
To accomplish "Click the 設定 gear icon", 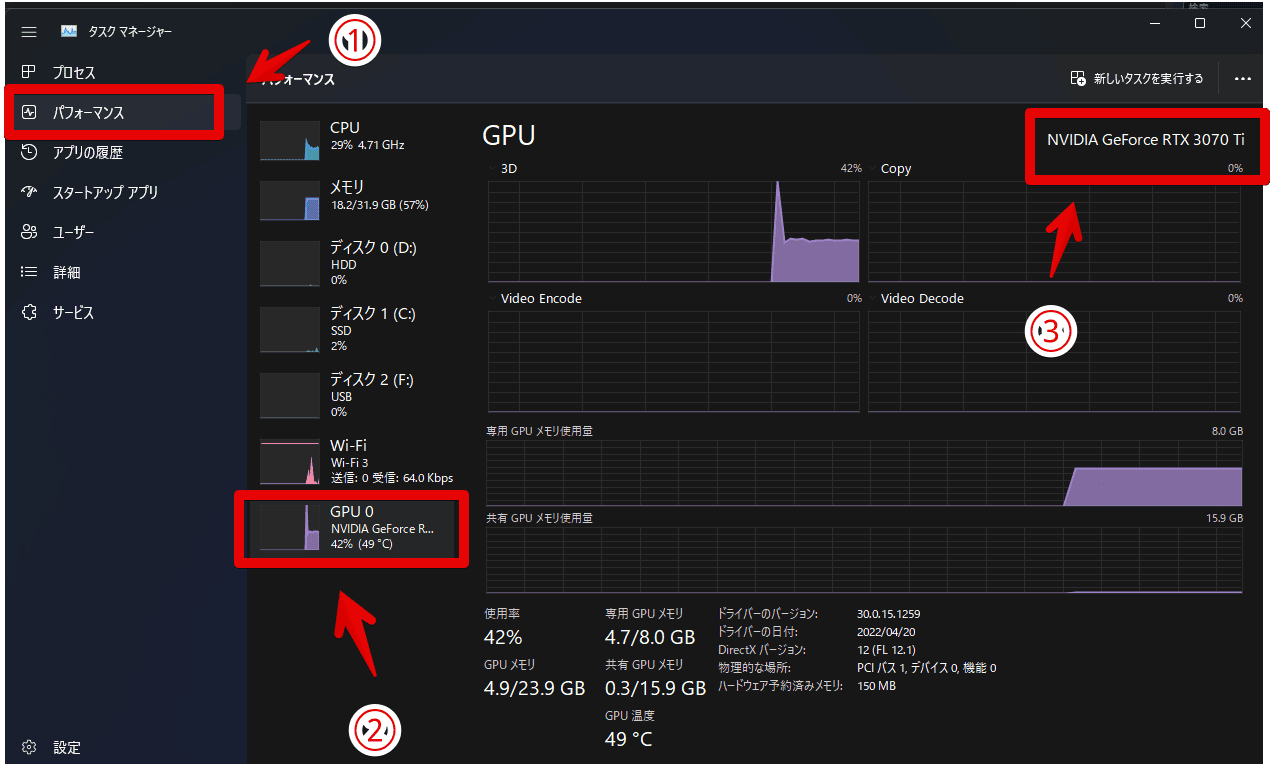I will (x=29, y=747).
